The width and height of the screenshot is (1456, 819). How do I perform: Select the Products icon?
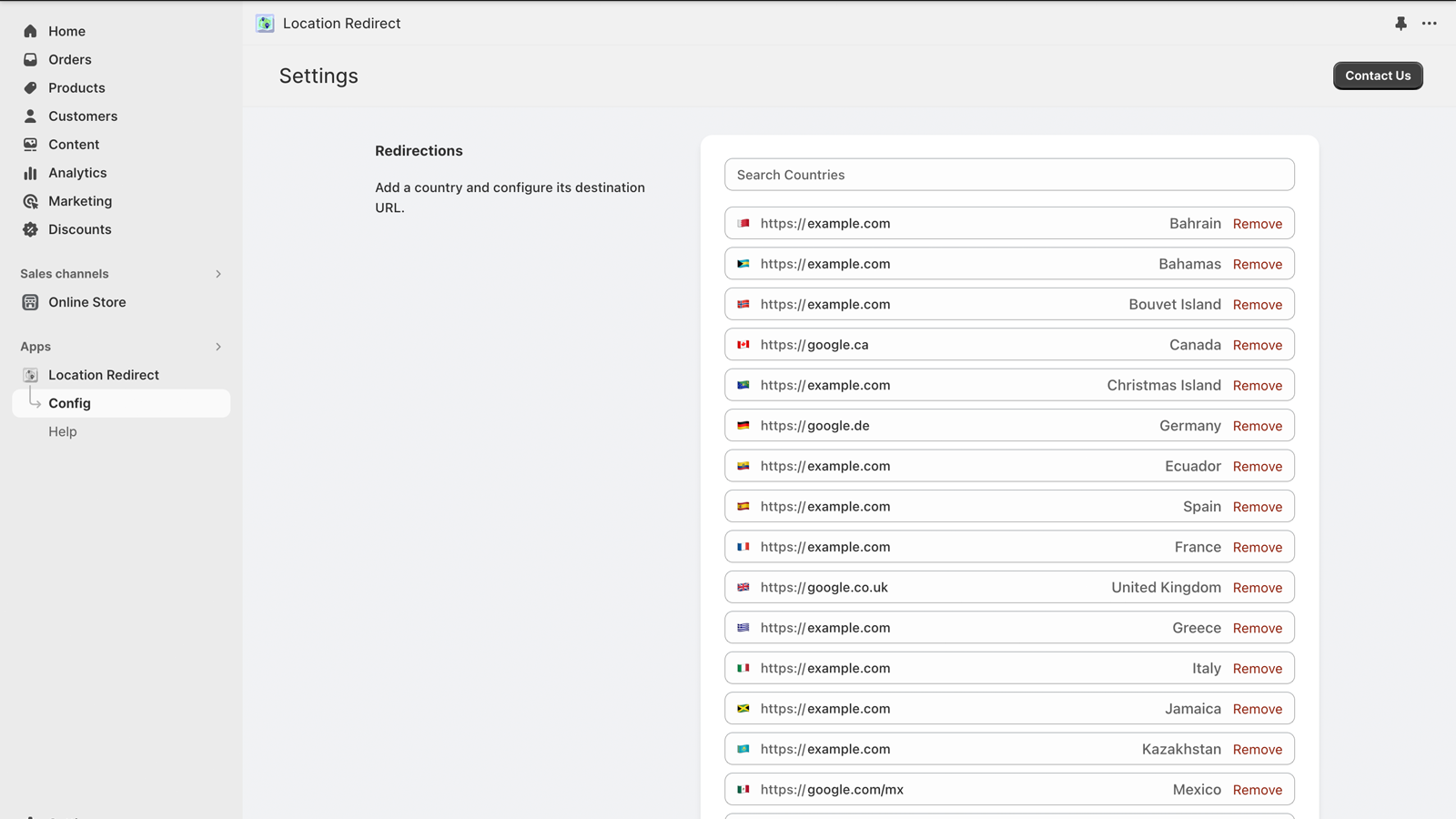pyautogui.click(x=30, y=87)
